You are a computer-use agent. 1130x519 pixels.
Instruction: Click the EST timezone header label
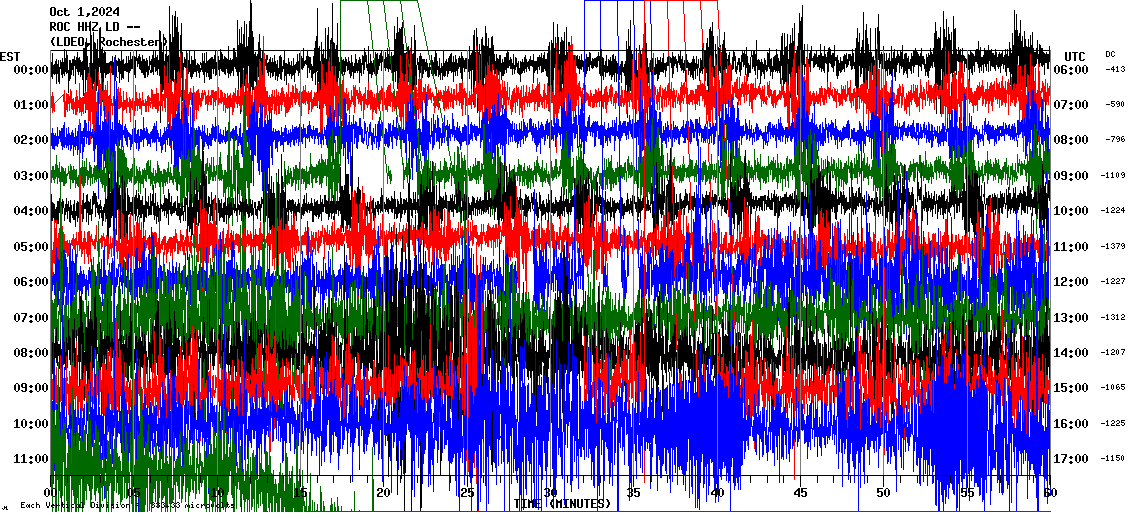(x=10, y=56)
